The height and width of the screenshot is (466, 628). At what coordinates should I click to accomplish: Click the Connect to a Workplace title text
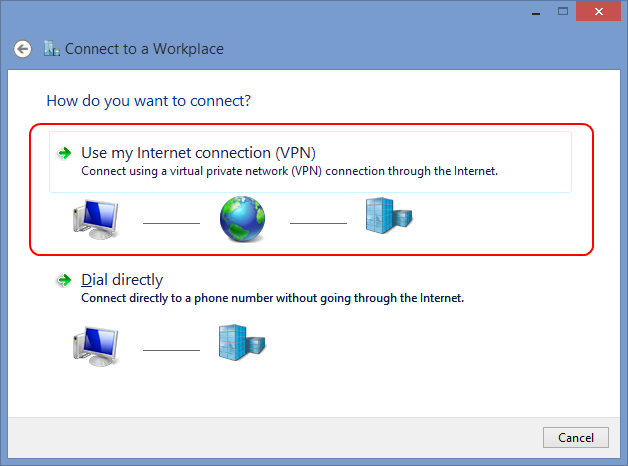point(144,48)
